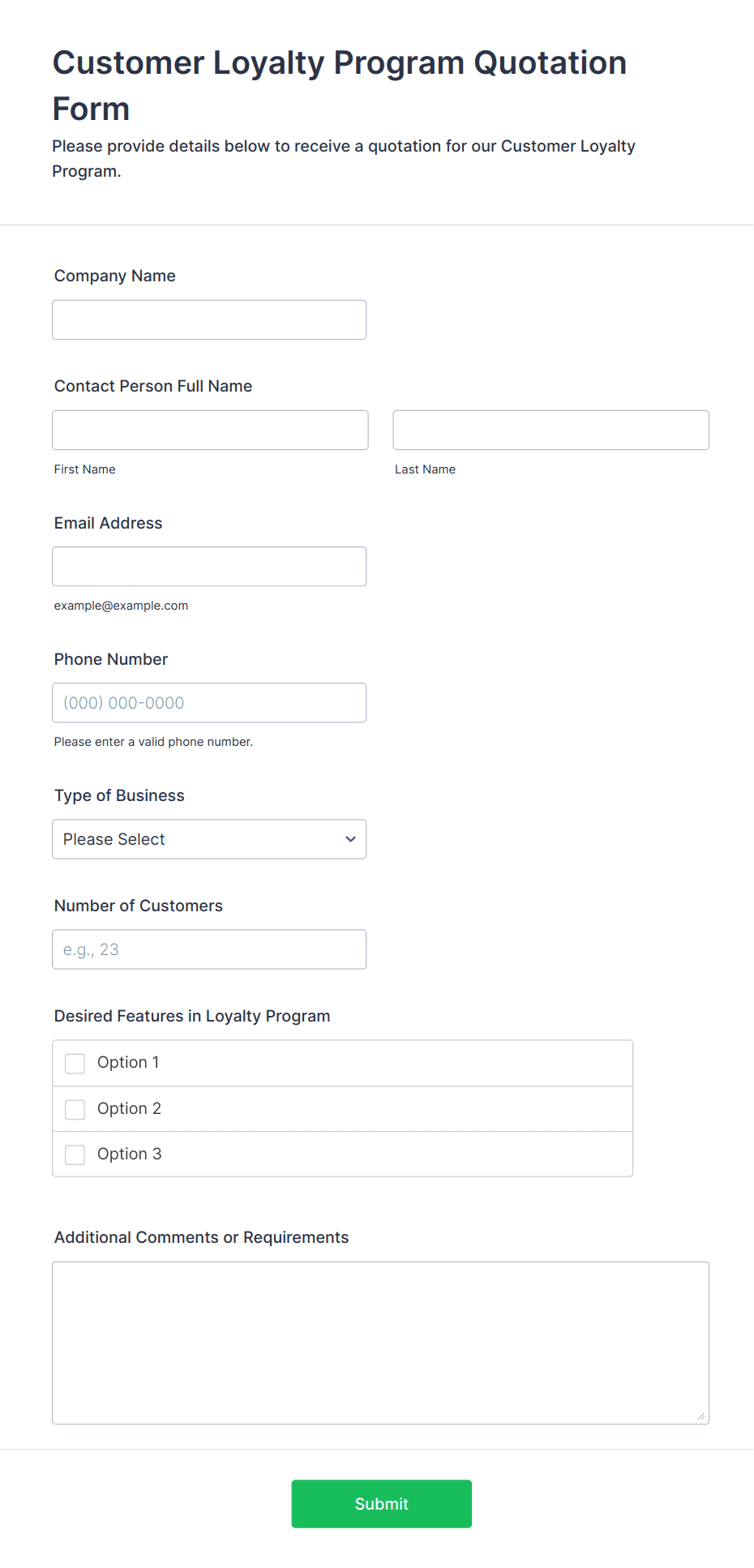Focus the First Name input box
Screen dimensions: 754x1568
coord(210,431)
